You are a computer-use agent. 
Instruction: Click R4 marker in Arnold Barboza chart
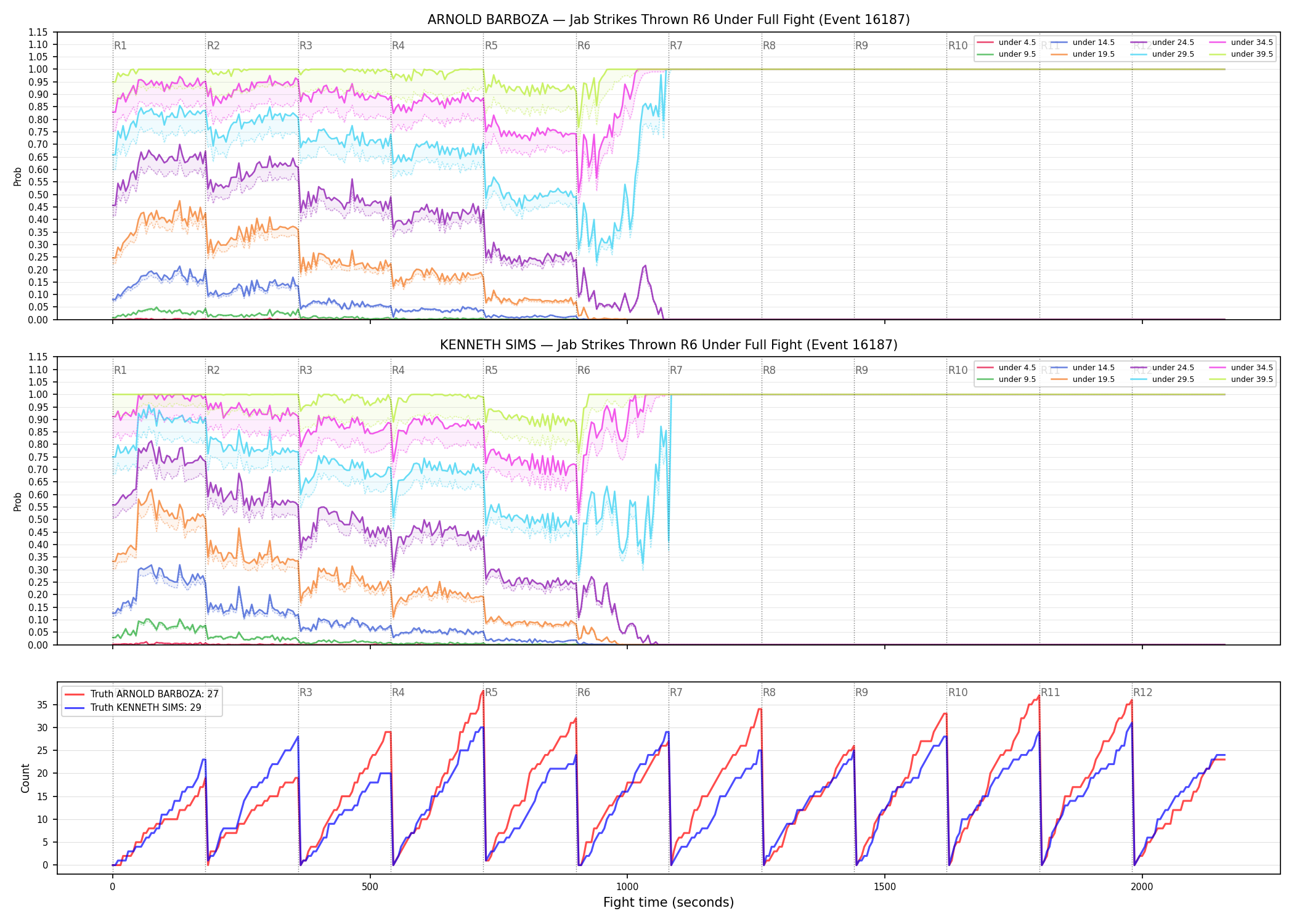398,46
